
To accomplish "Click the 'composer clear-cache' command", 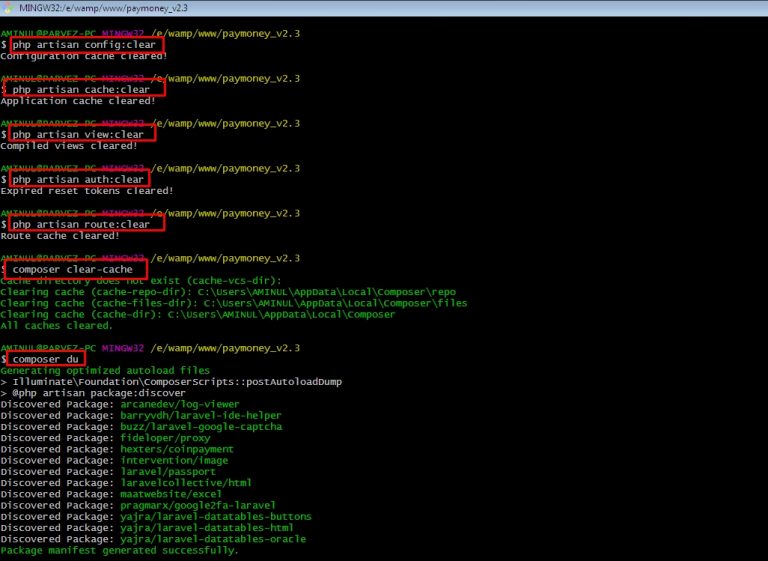I will point(77,269).
